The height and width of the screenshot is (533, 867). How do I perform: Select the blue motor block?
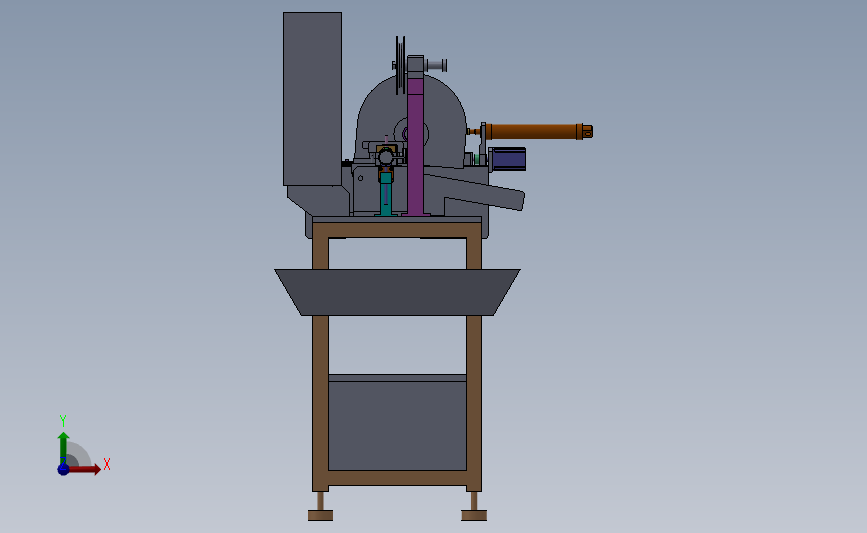coord(508,159)
